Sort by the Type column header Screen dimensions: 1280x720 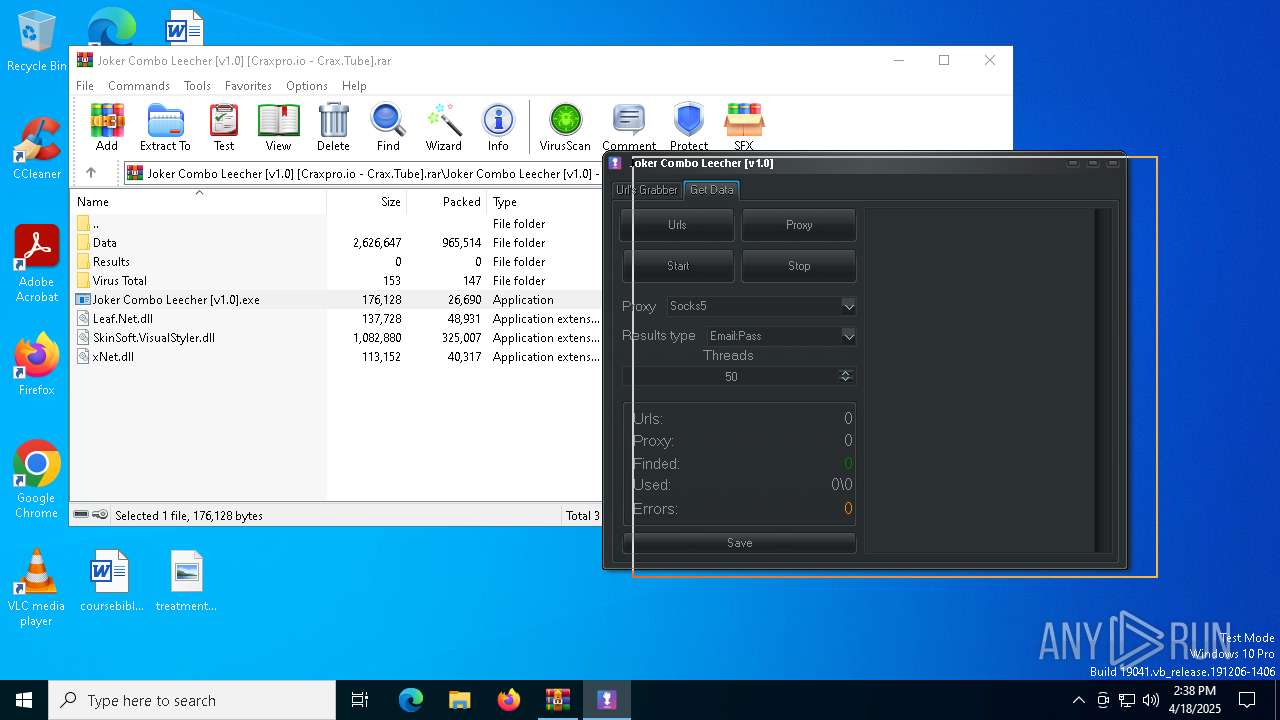(x=543, y=201)
